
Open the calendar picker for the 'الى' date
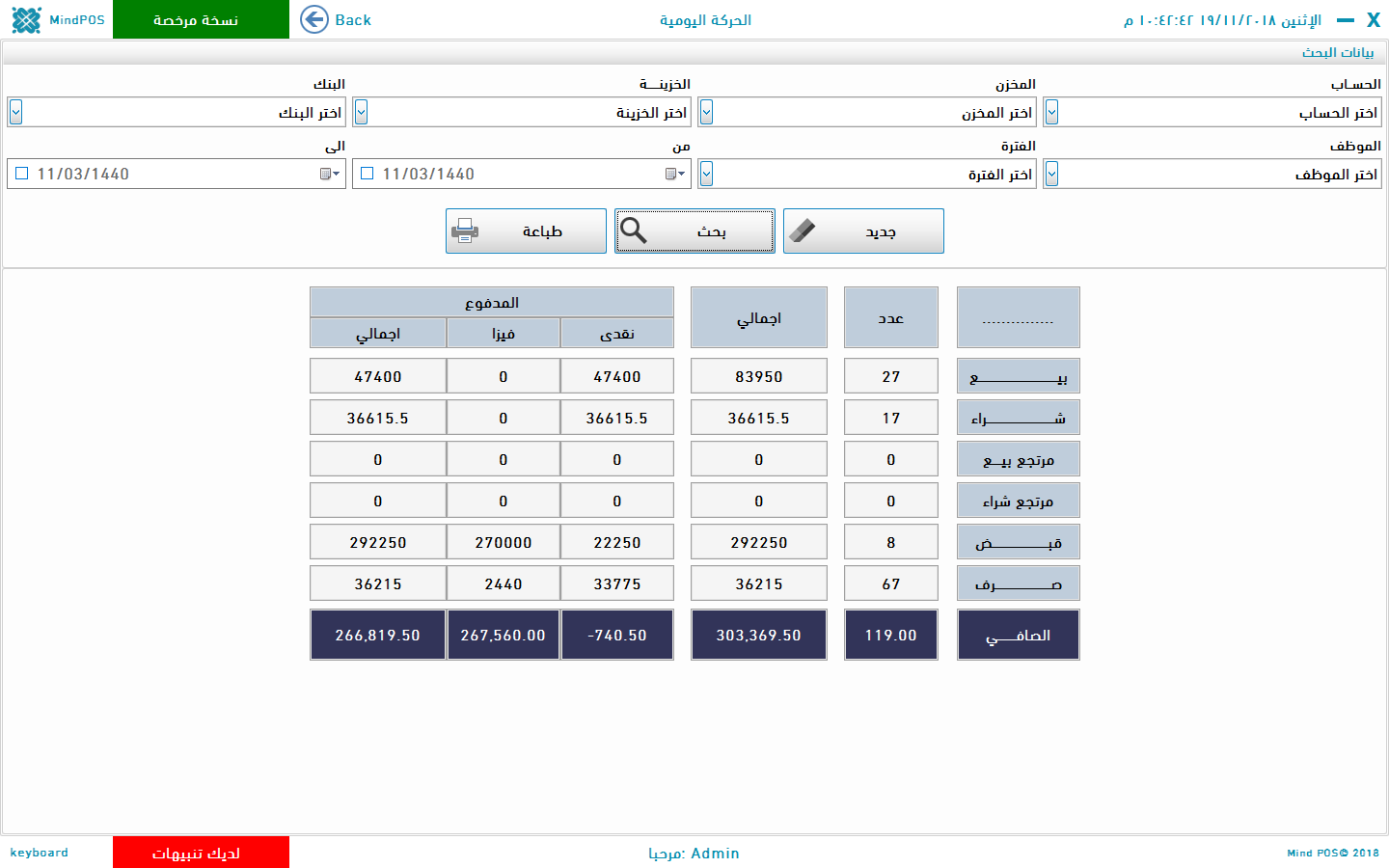coord(329,174)
